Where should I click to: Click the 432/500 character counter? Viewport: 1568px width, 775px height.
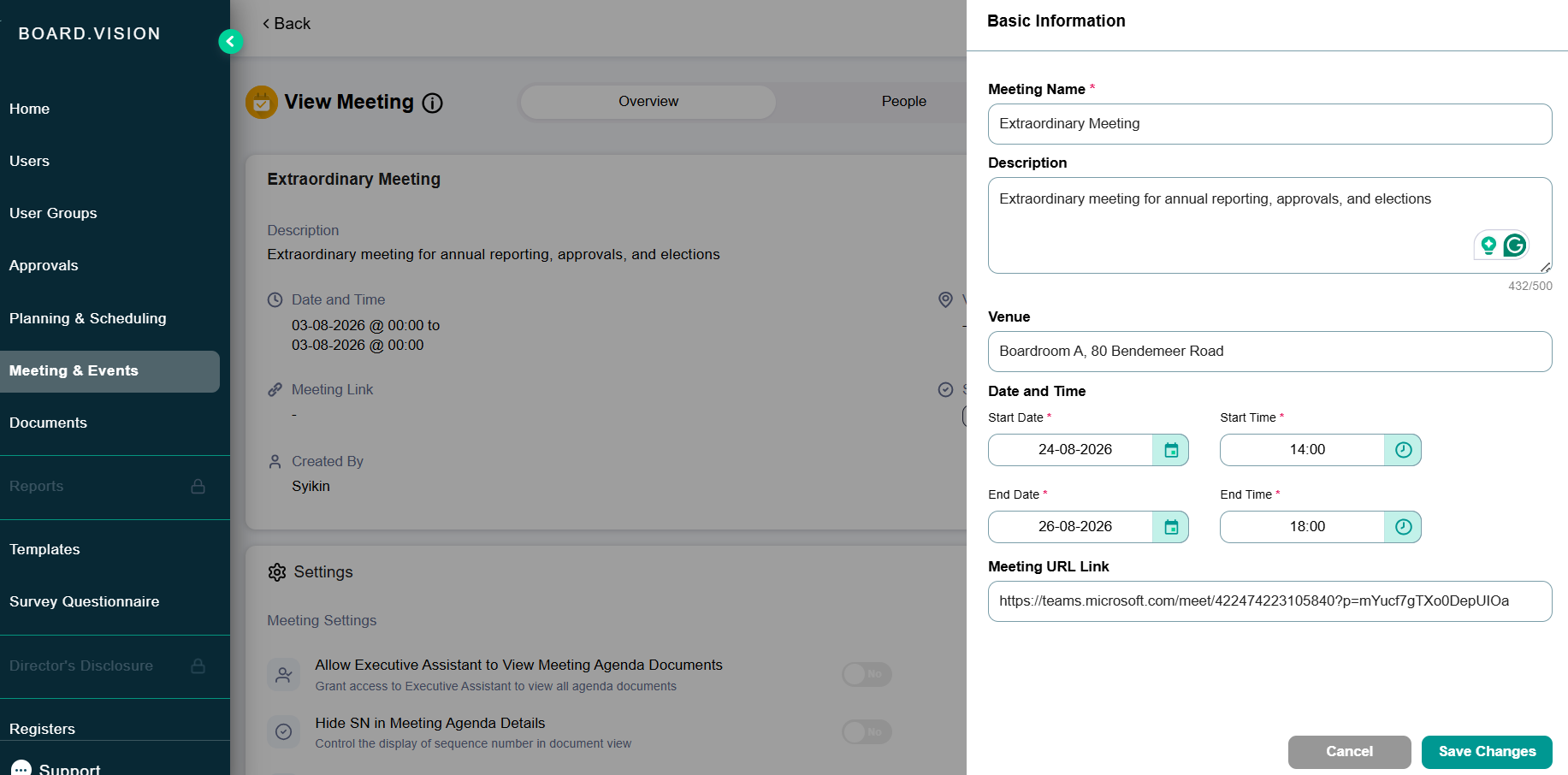tap(1530, 286)
